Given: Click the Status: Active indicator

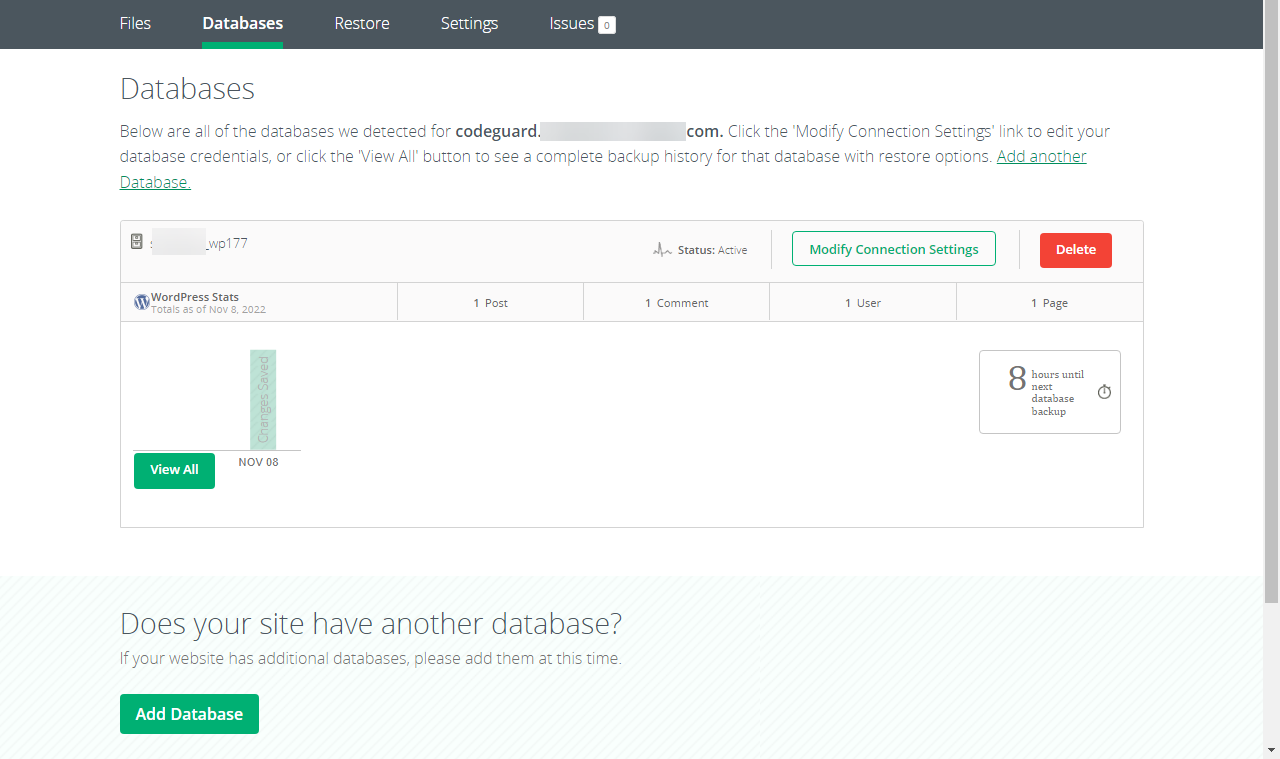Looking at the screenshot, I should coord(715,250).
